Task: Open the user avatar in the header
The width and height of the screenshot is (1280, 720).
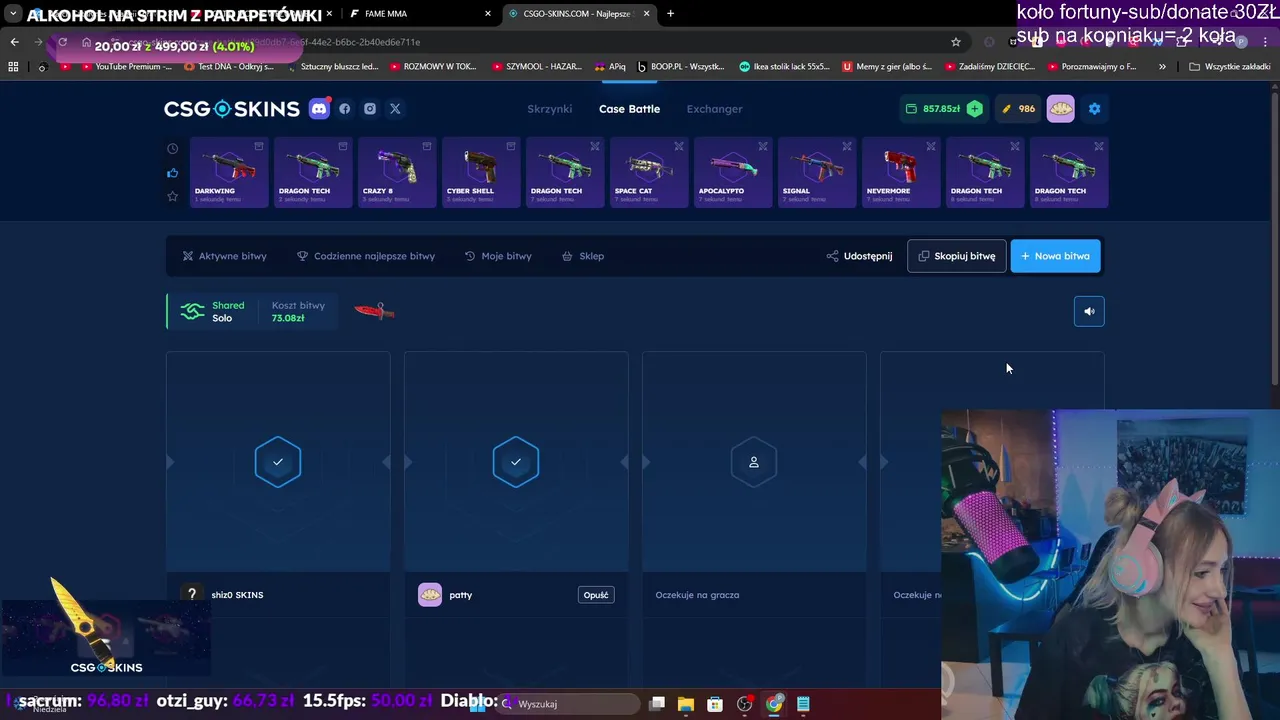Action: click(1061, 109)
